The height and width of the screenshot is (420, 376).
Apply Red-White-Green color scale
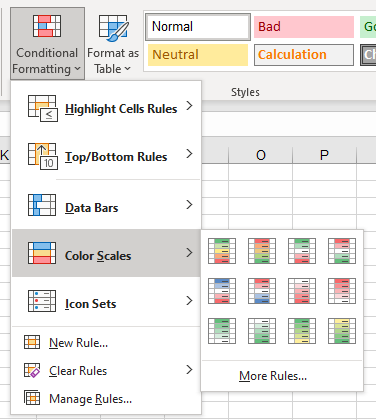(x=342, y=251)
